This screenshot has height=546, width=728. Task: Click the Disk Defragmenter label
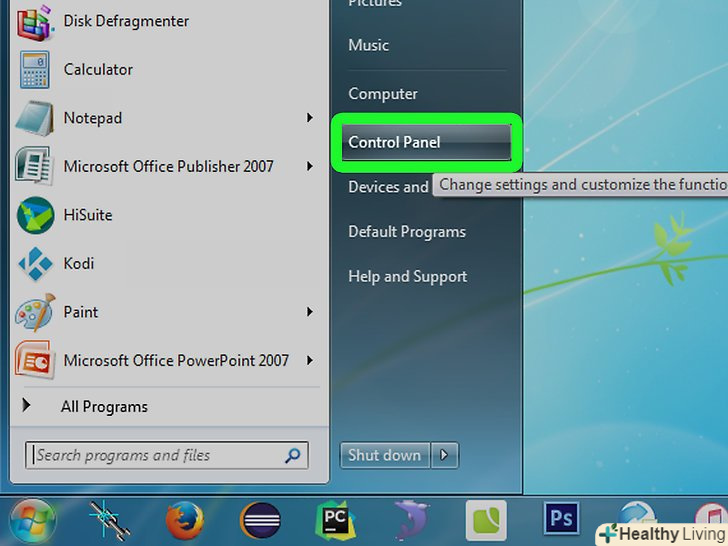click(126, 21)
